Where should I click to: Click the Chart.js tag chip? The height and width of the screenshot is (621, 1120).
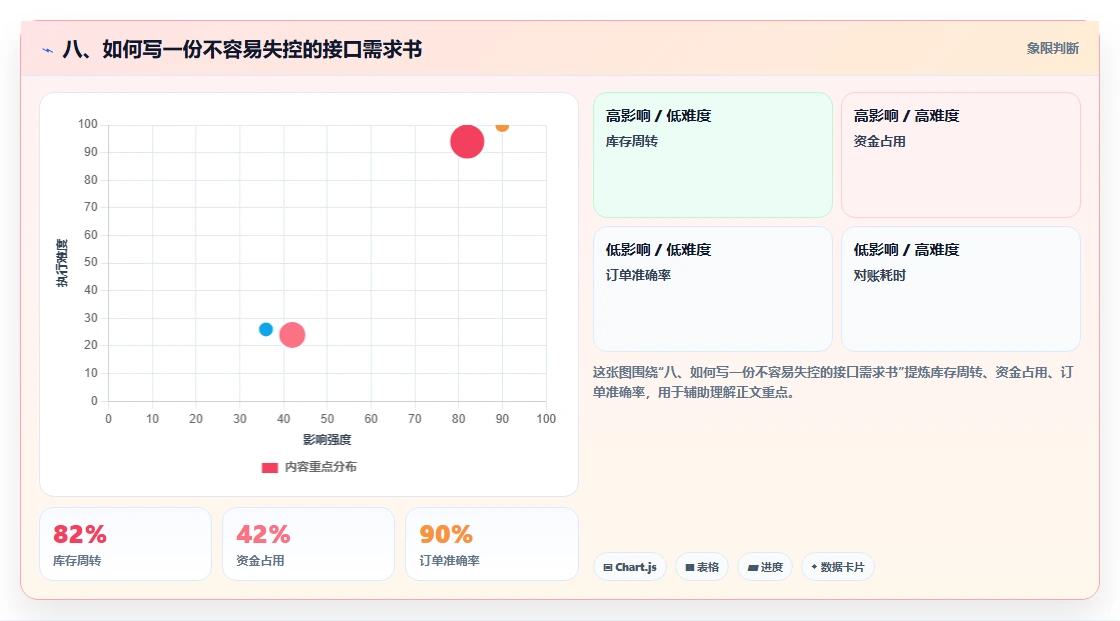click(630, 567)
